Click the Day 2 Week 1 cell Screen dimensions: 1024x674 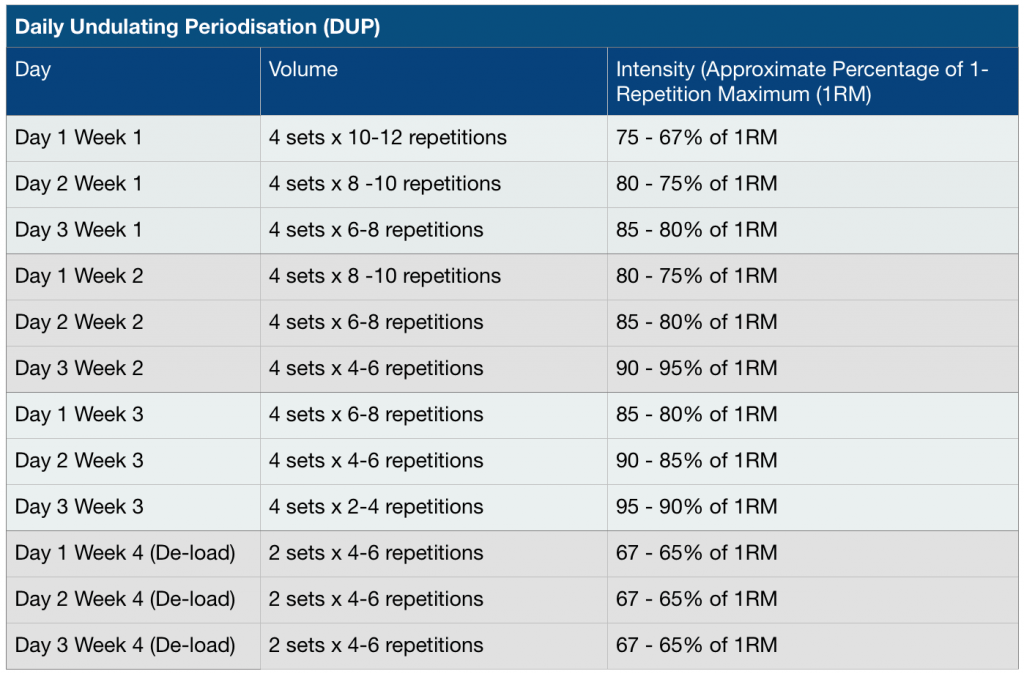pyautogui.click(x=79, y=184)
